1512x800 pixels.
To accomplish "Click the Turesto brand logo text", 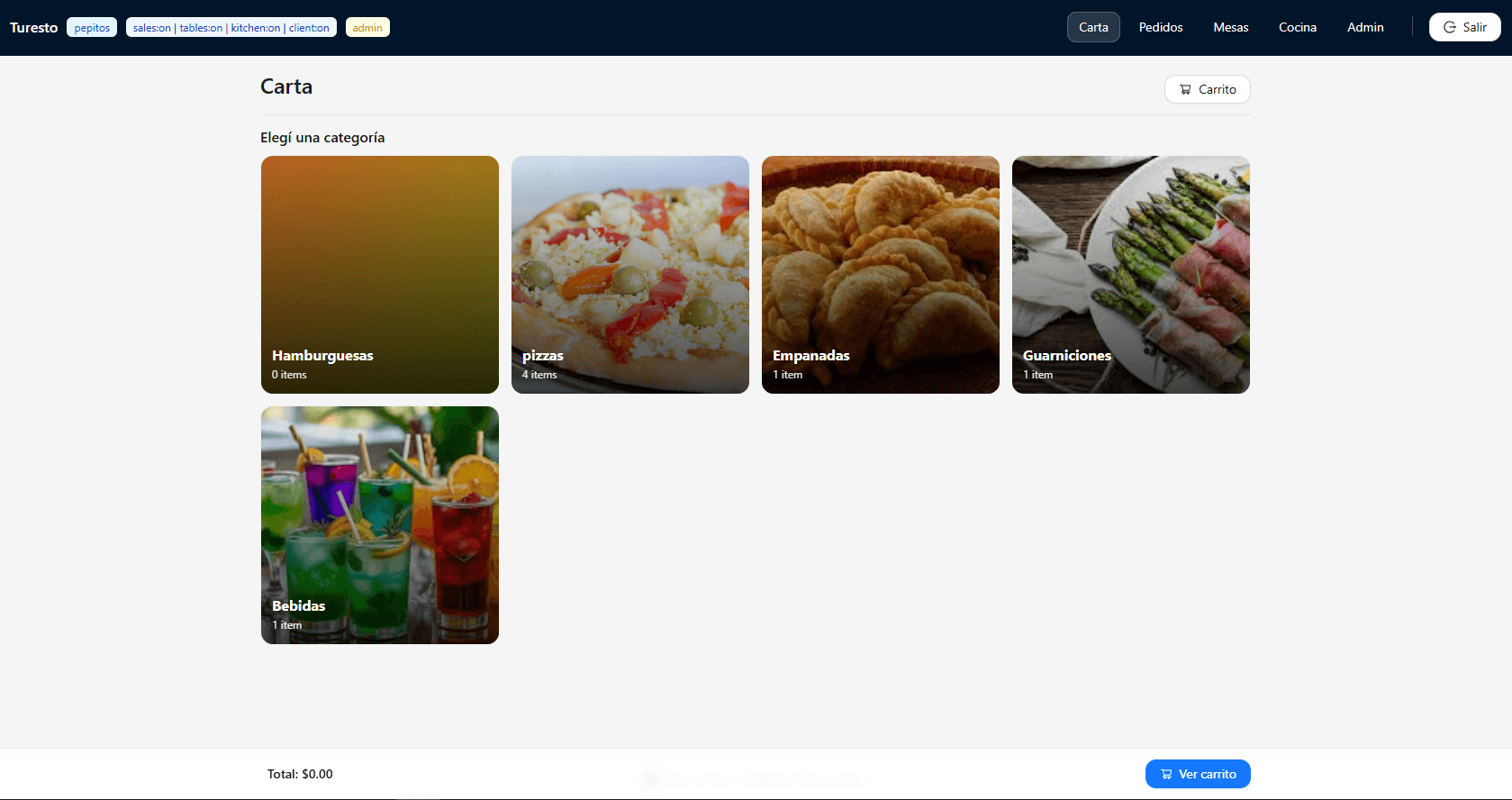I will tap(34, 28).
